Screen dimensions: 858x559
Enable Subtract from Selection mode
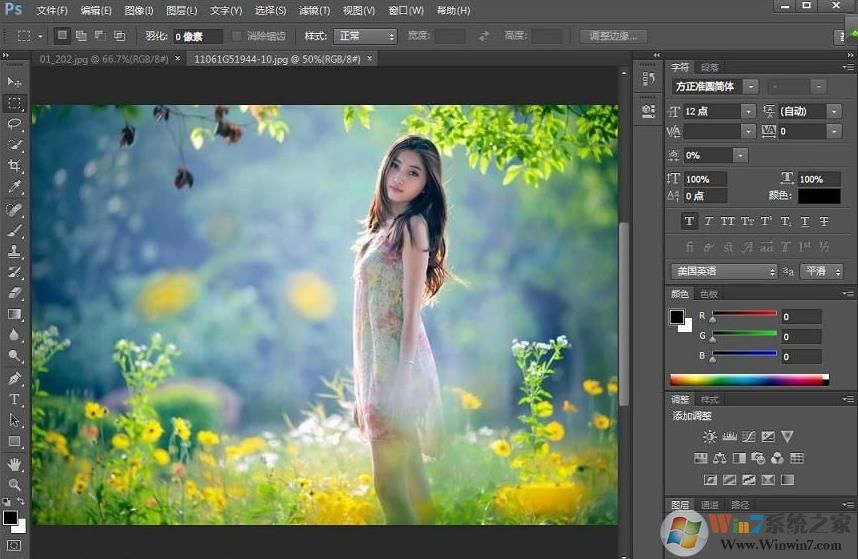click(100, 36)
